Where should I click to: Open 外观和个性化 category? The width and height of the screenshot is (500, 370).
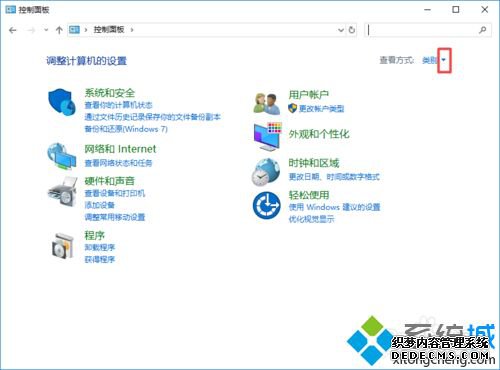coord(319,134)
